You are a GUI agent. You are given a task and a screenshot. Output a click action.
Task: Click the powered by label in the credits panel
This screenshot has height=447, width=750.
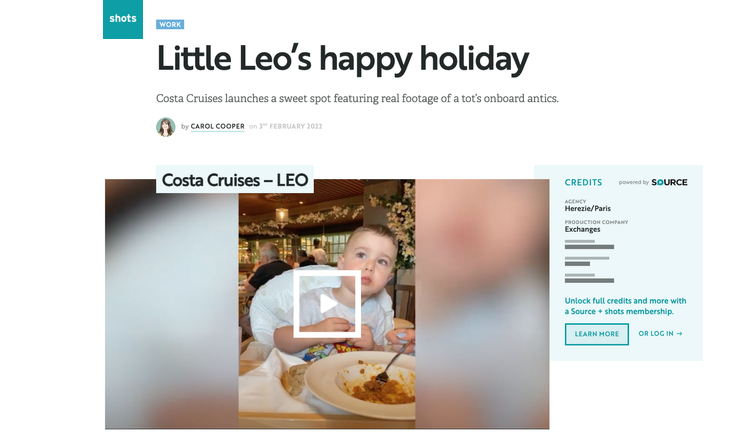(634, 182)
